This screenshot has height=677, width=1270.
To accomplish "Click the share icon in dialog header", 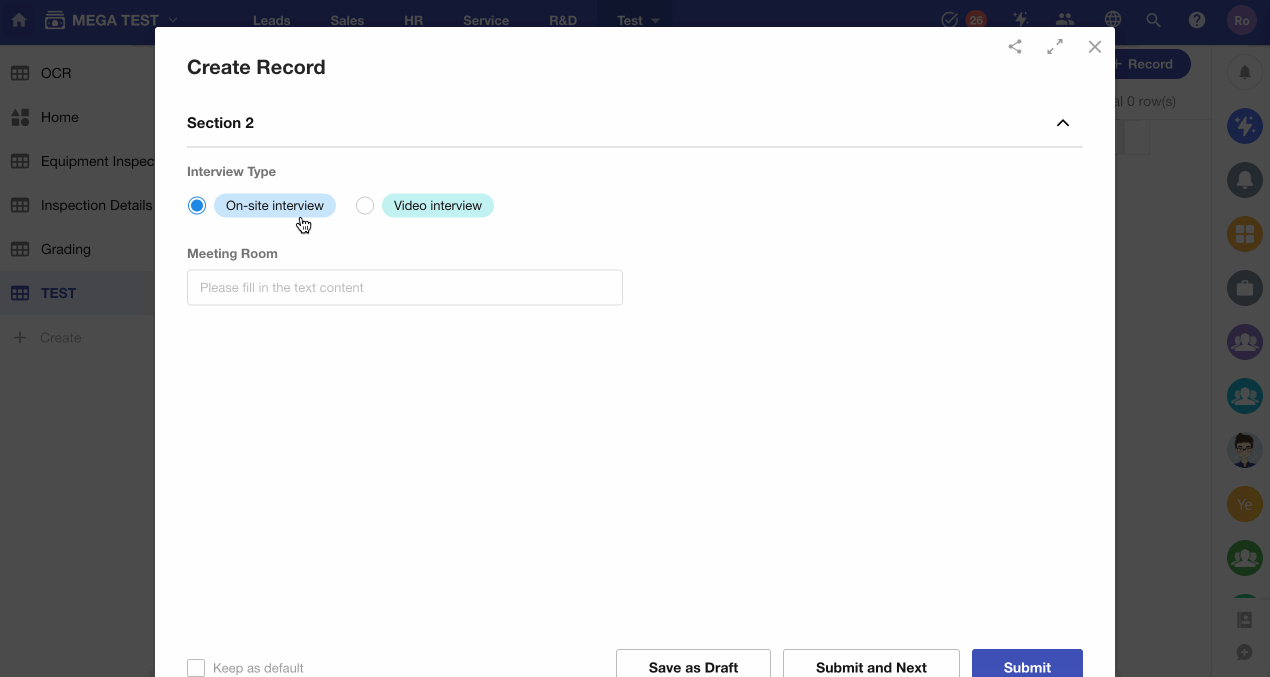I will (x=1015, y=47).
